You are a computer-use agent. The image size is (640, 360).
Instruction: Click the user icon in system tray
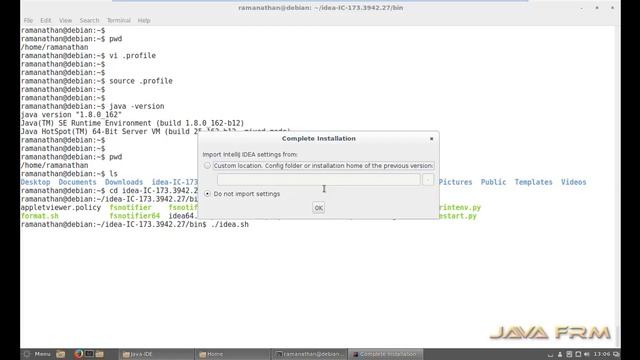click(x=560, y=354)
